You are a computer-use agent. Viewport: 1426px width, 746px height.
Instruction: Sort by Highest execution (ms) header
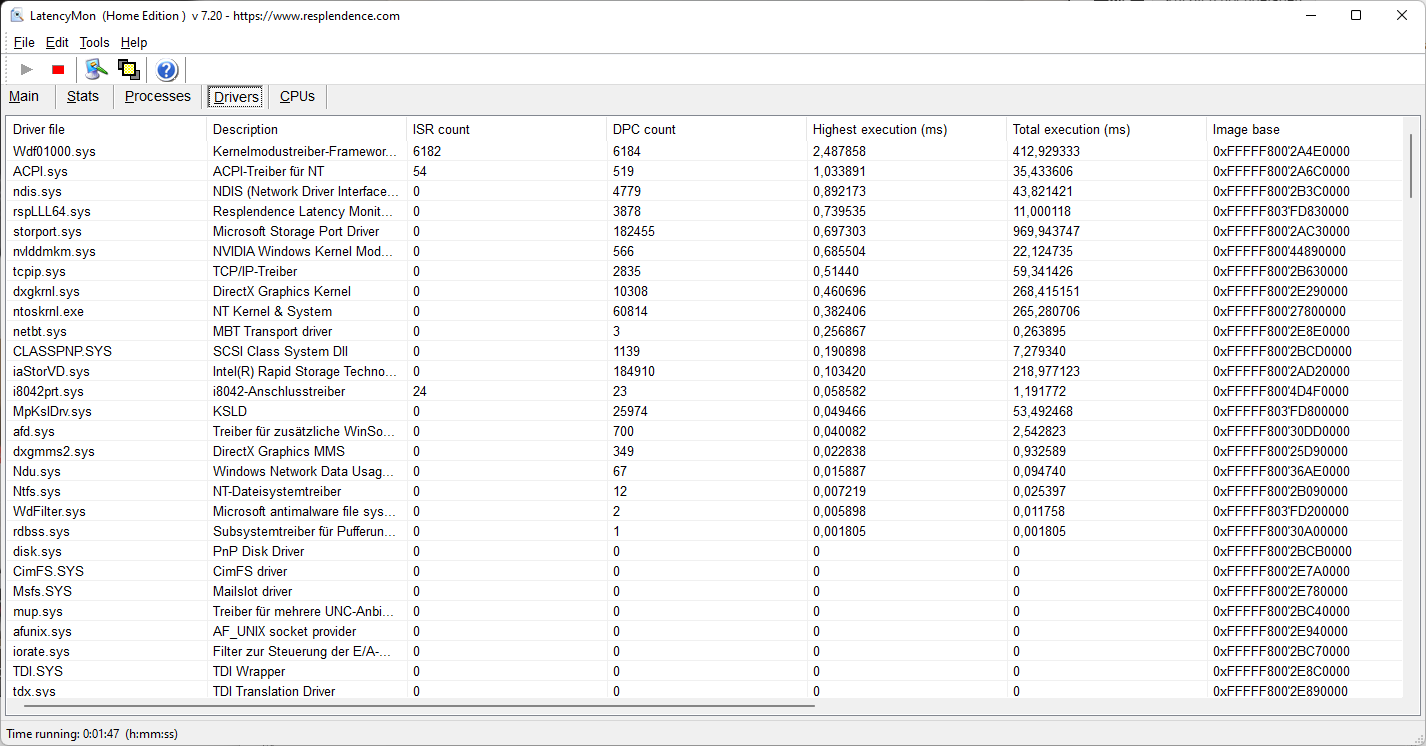coord(906,129)
